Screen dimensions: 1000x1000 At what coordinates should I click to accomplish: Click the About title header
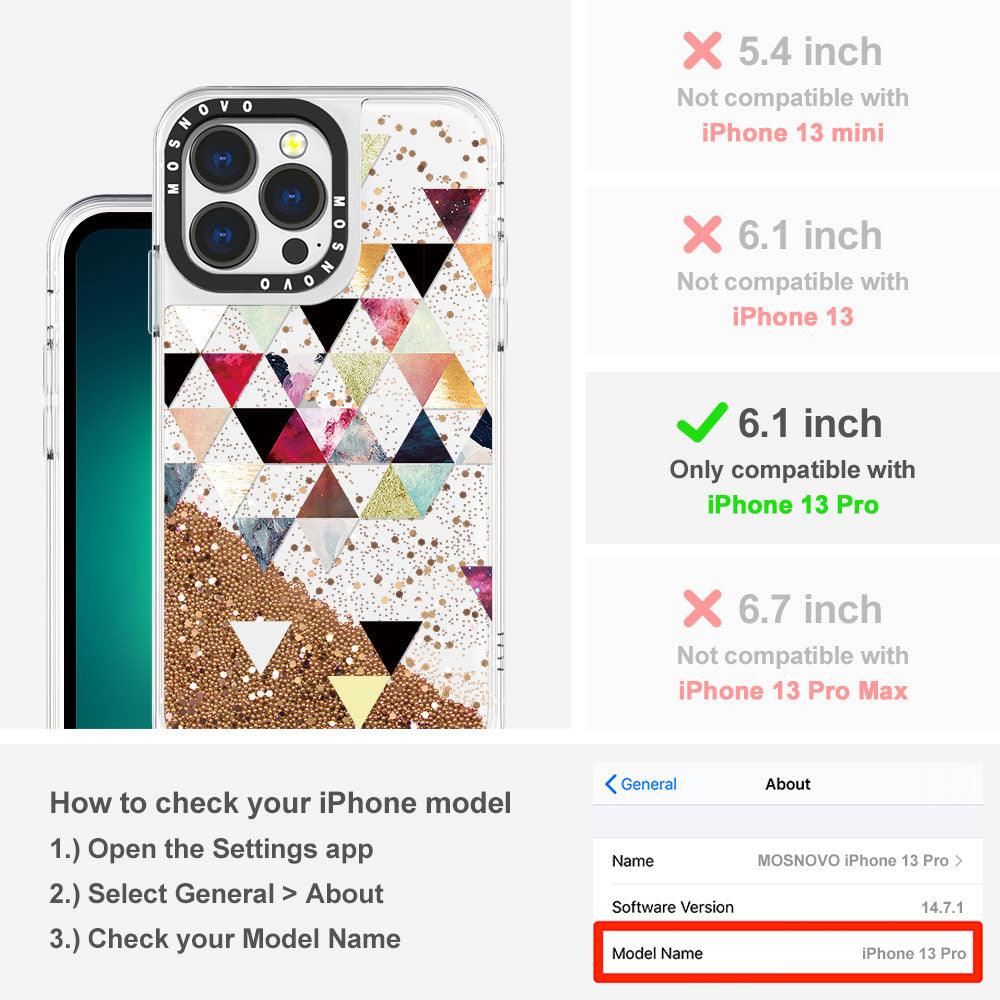[x=788, y=784]
